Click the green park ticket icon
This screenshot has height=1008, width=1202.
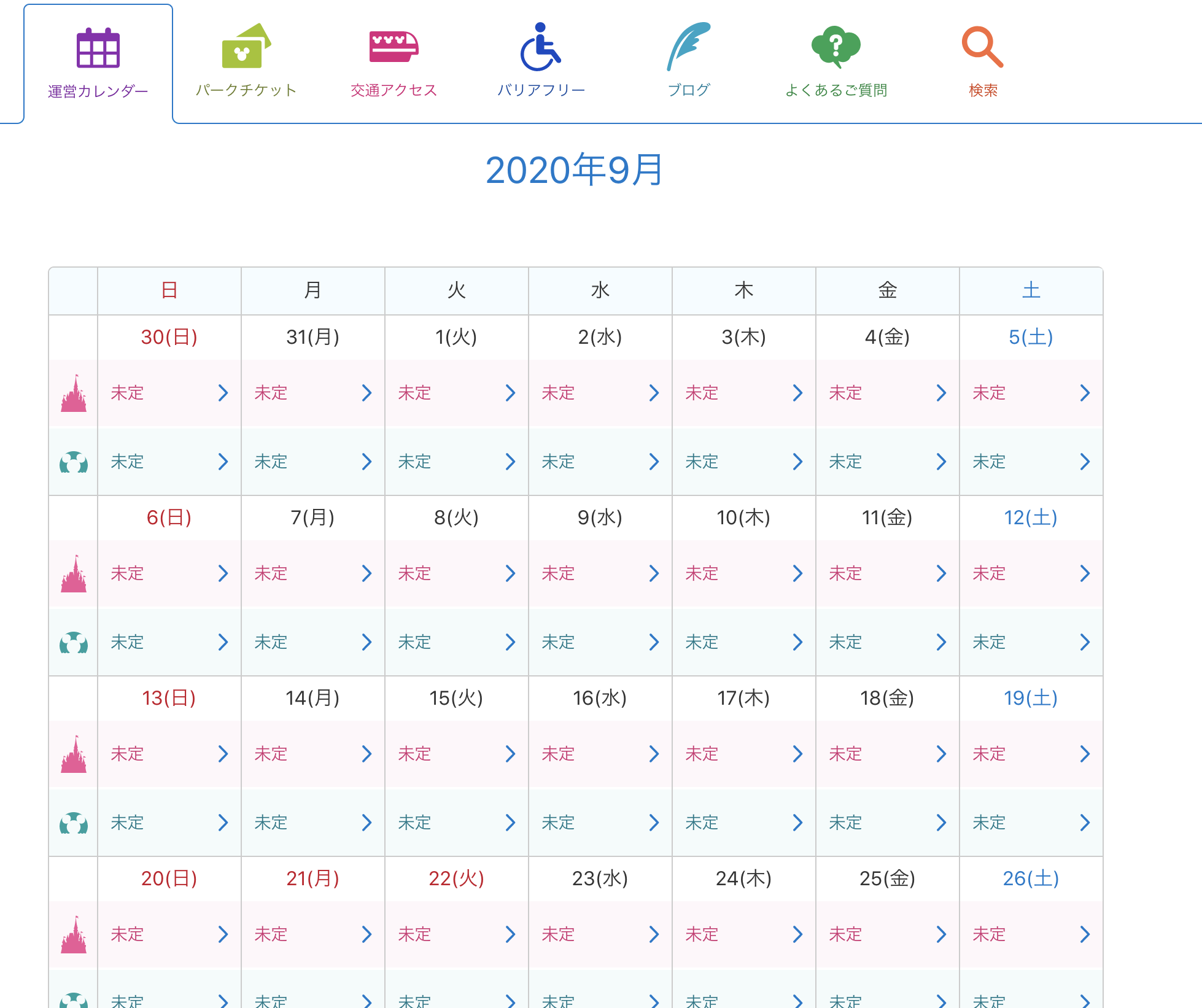pos(246,46)
